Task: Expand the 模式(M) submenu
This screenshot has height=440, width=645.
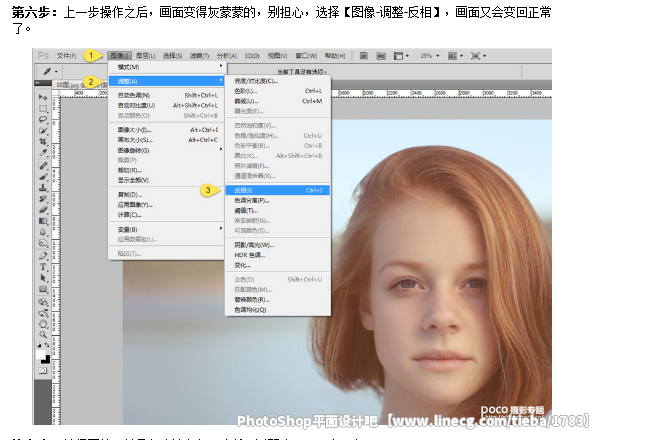Action: pyautogui.click(x=166, y=67)
